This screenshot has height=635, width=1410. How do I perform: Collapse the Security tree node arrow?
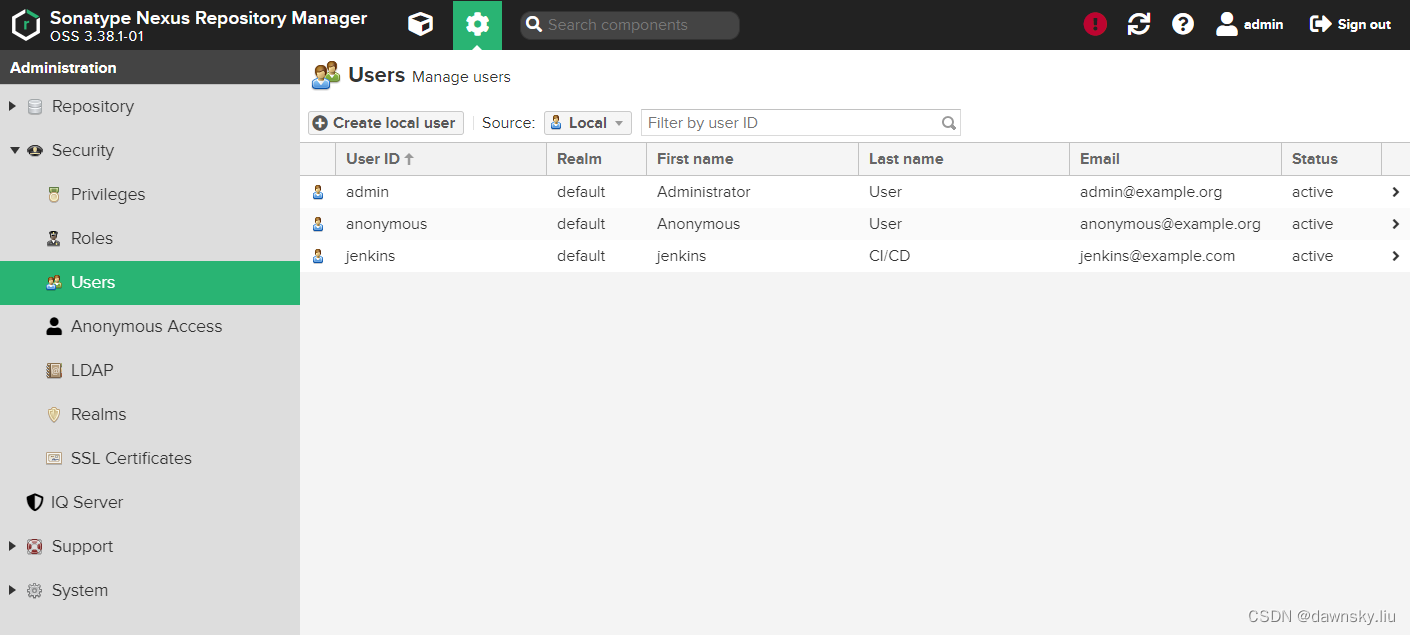pos(15,150)
